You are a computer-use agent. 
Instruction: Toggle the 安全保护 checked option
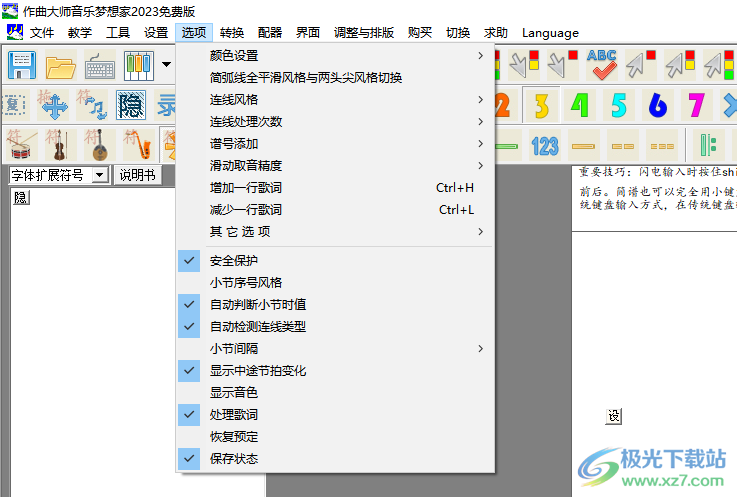(x=335, y=261)
